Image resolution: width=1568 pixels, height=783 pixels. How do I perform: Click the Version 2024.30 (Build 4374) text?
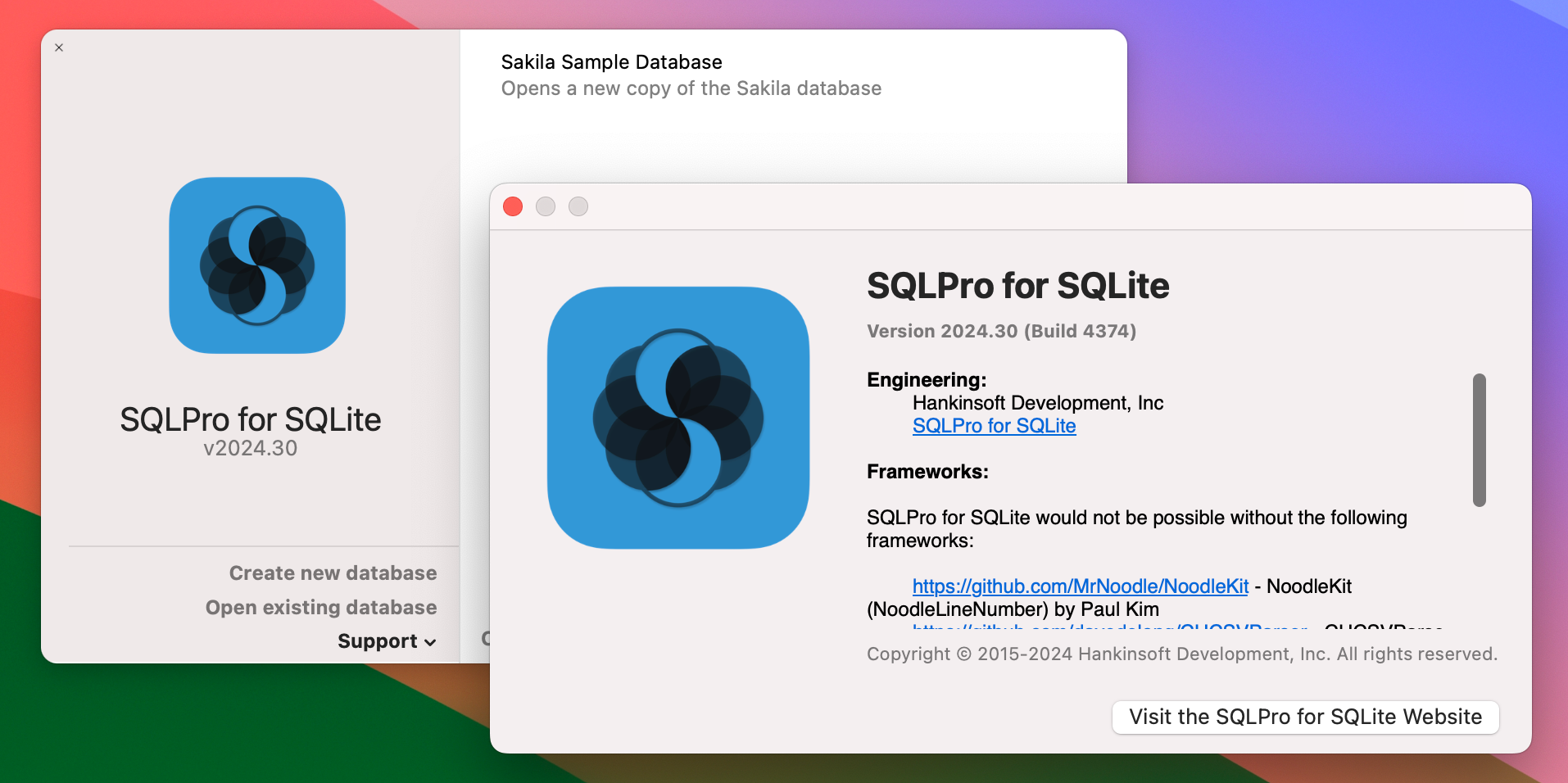1001,331
